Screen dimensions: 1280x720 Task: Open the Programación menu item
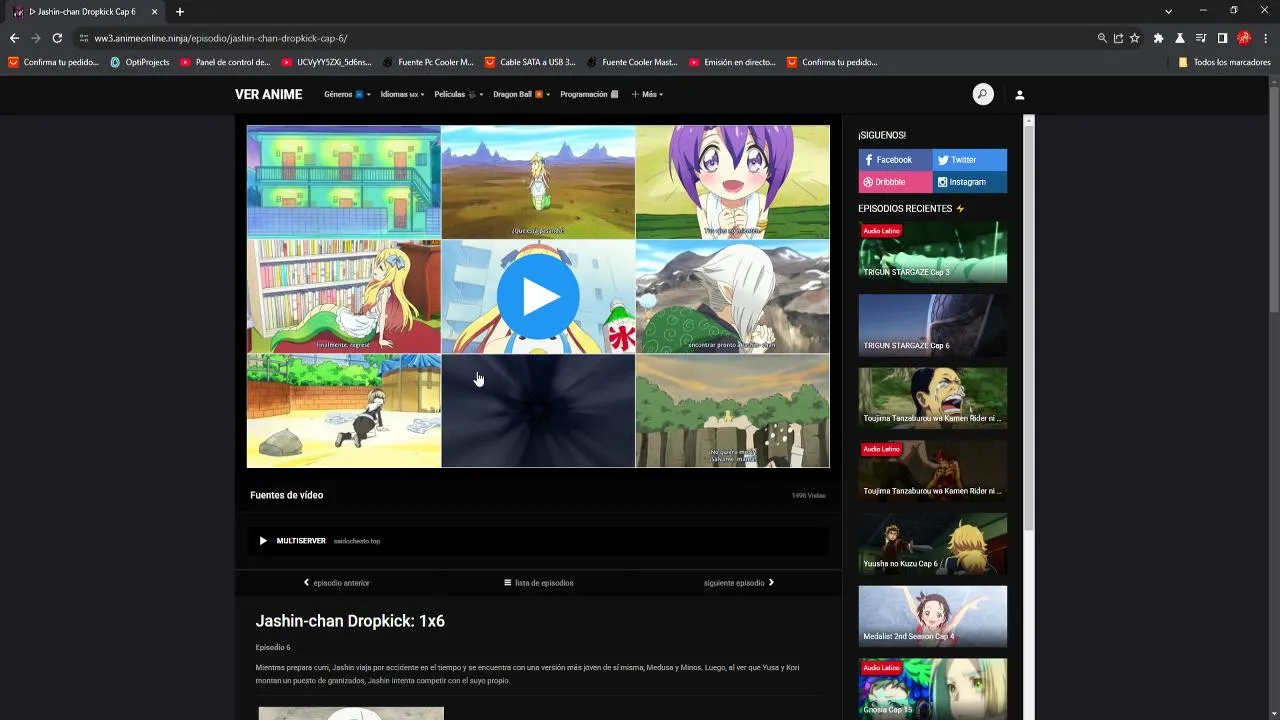pyautogui.click(x=589, y=95)
